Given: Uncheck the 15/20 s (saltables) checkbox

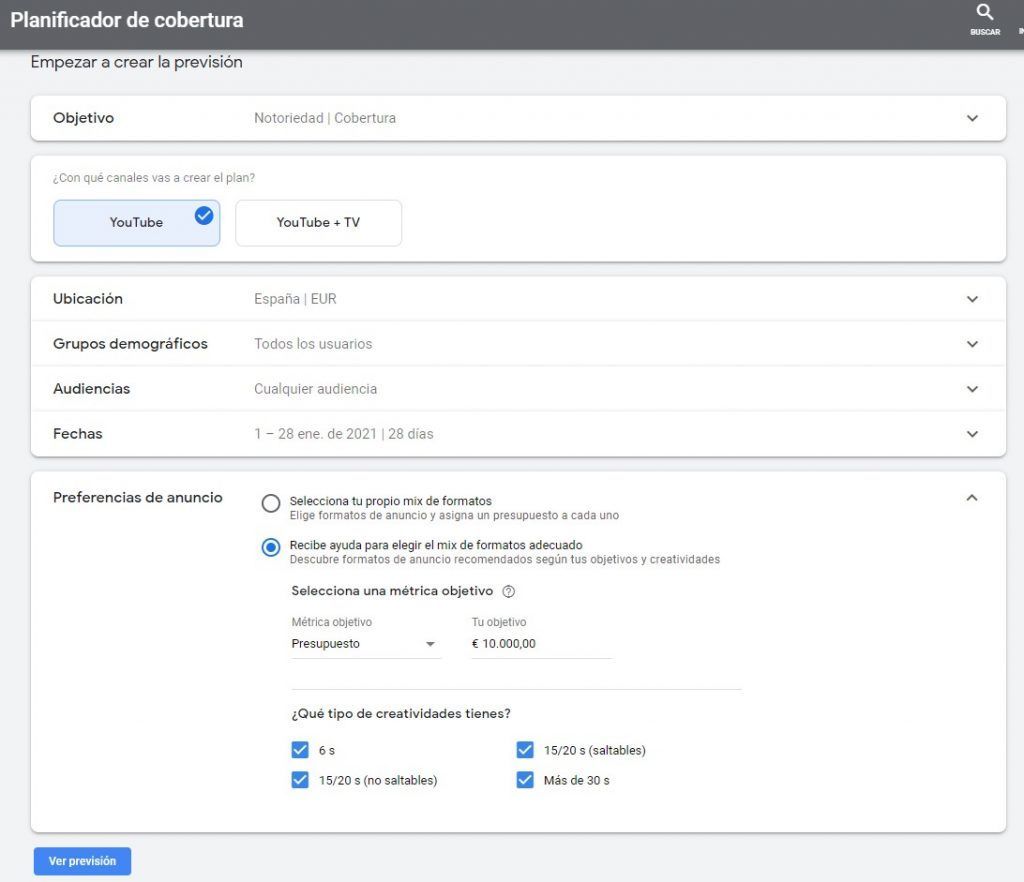Looking at the screenshot, I should tap(525, 750).
